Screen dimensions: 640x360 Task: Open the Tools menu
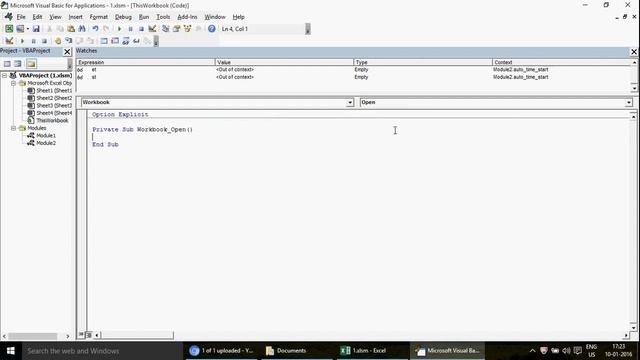(x=163, y=17)
